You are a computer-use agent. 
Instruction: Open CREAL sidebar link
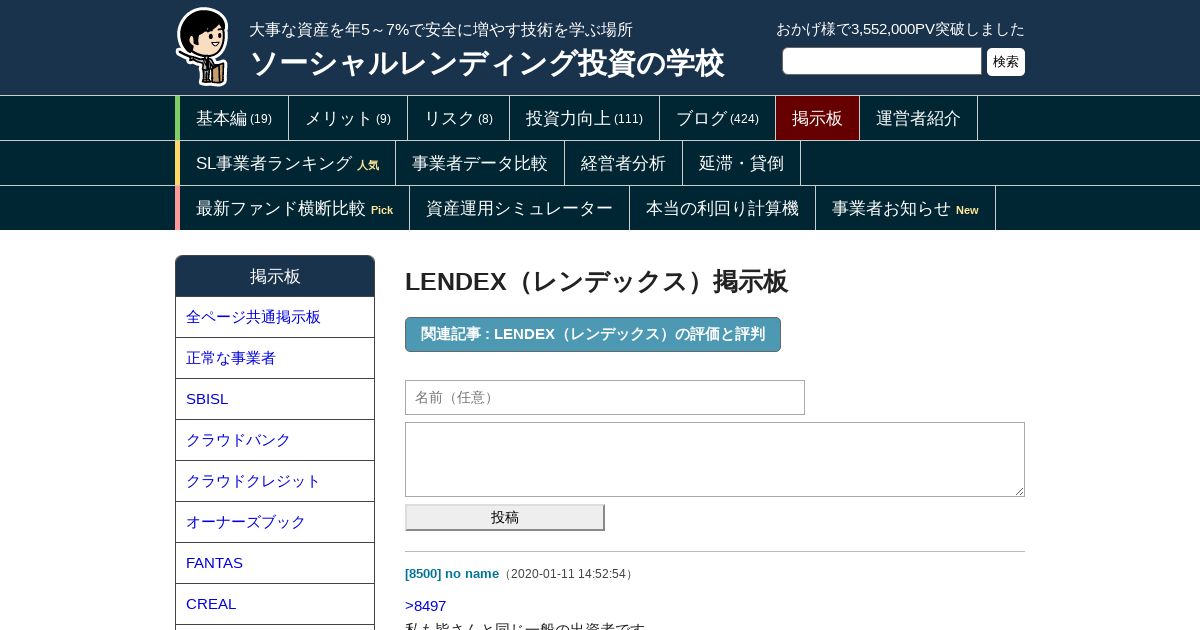point(275,604)
